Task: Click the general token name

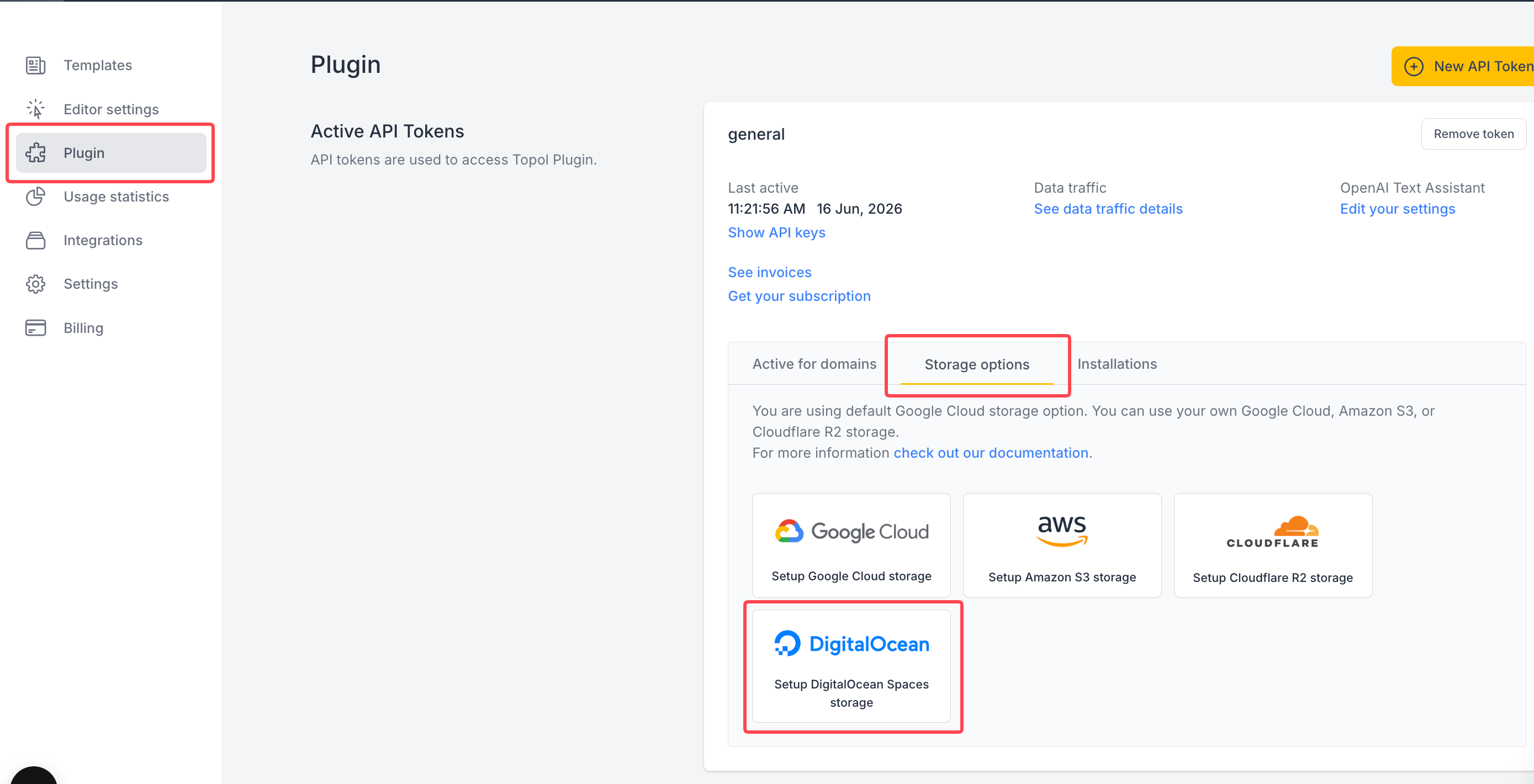Action: pos(757,135)
